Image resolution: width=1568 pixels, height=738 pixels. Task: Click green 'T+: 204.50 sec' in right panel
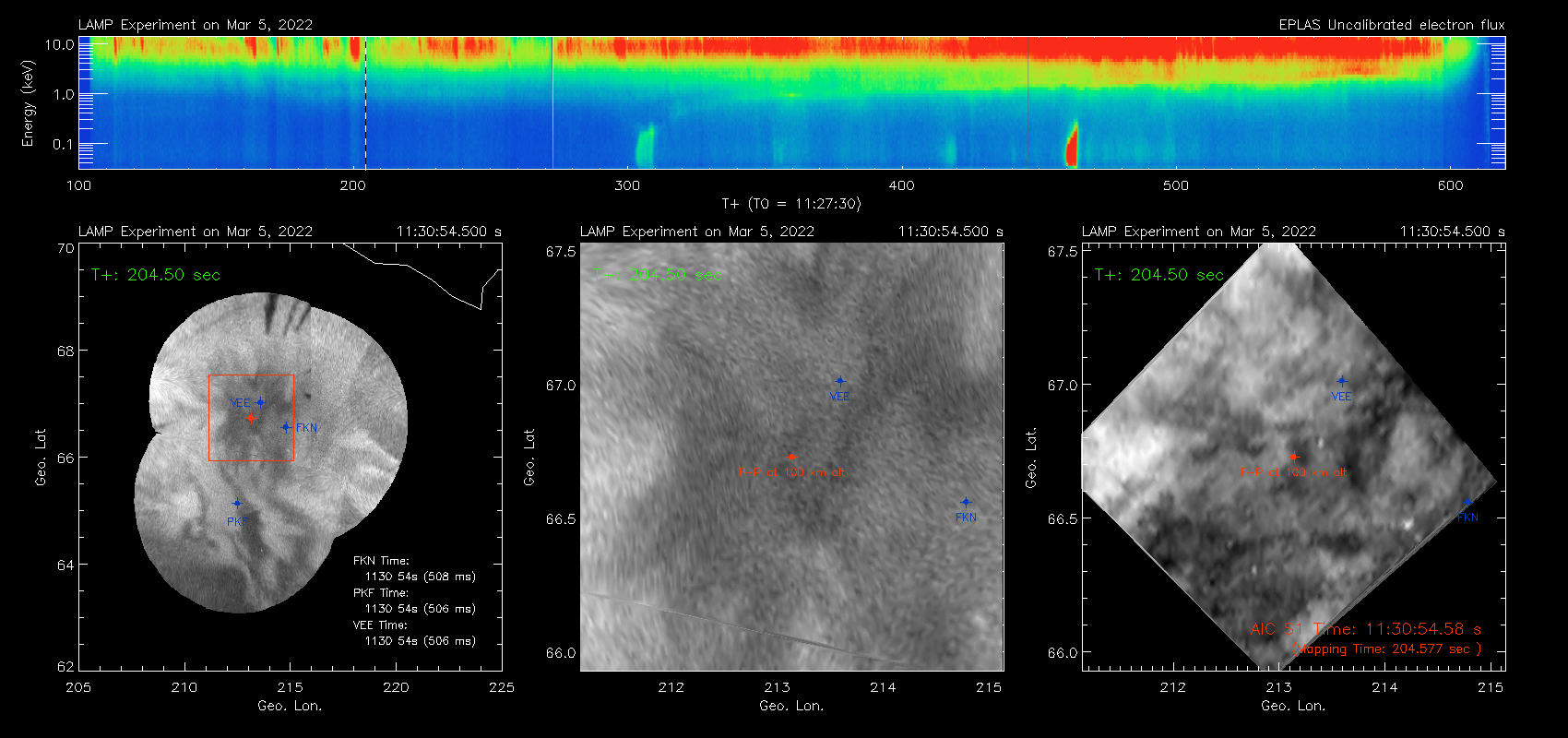(x=1159, y=275)
